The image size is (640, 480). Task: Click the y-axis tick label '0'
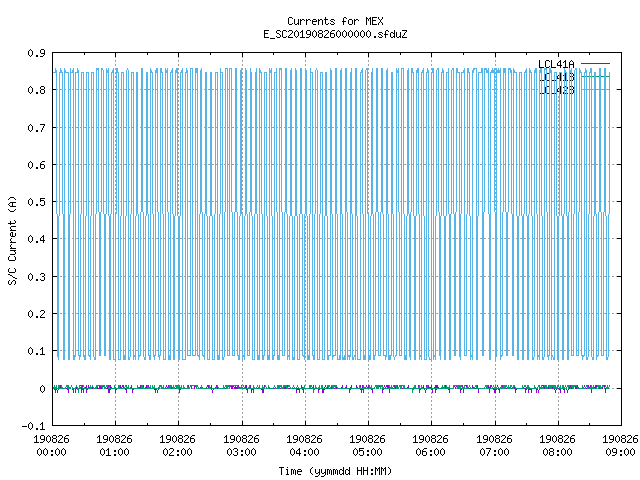pos(42,389)
